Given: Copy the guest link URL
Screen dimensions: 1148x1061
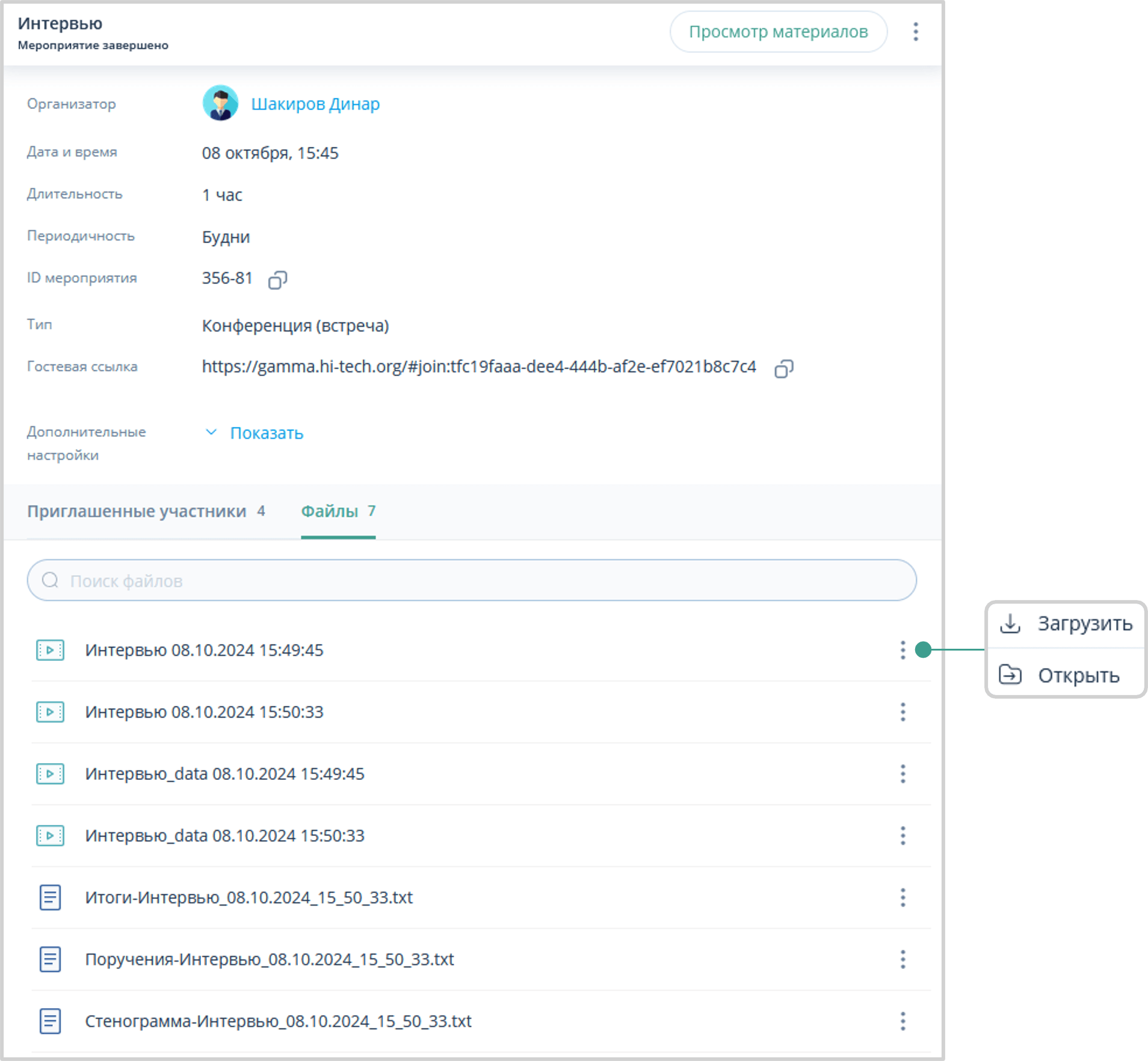Looking at the screenshot, I should pos(783,368).
